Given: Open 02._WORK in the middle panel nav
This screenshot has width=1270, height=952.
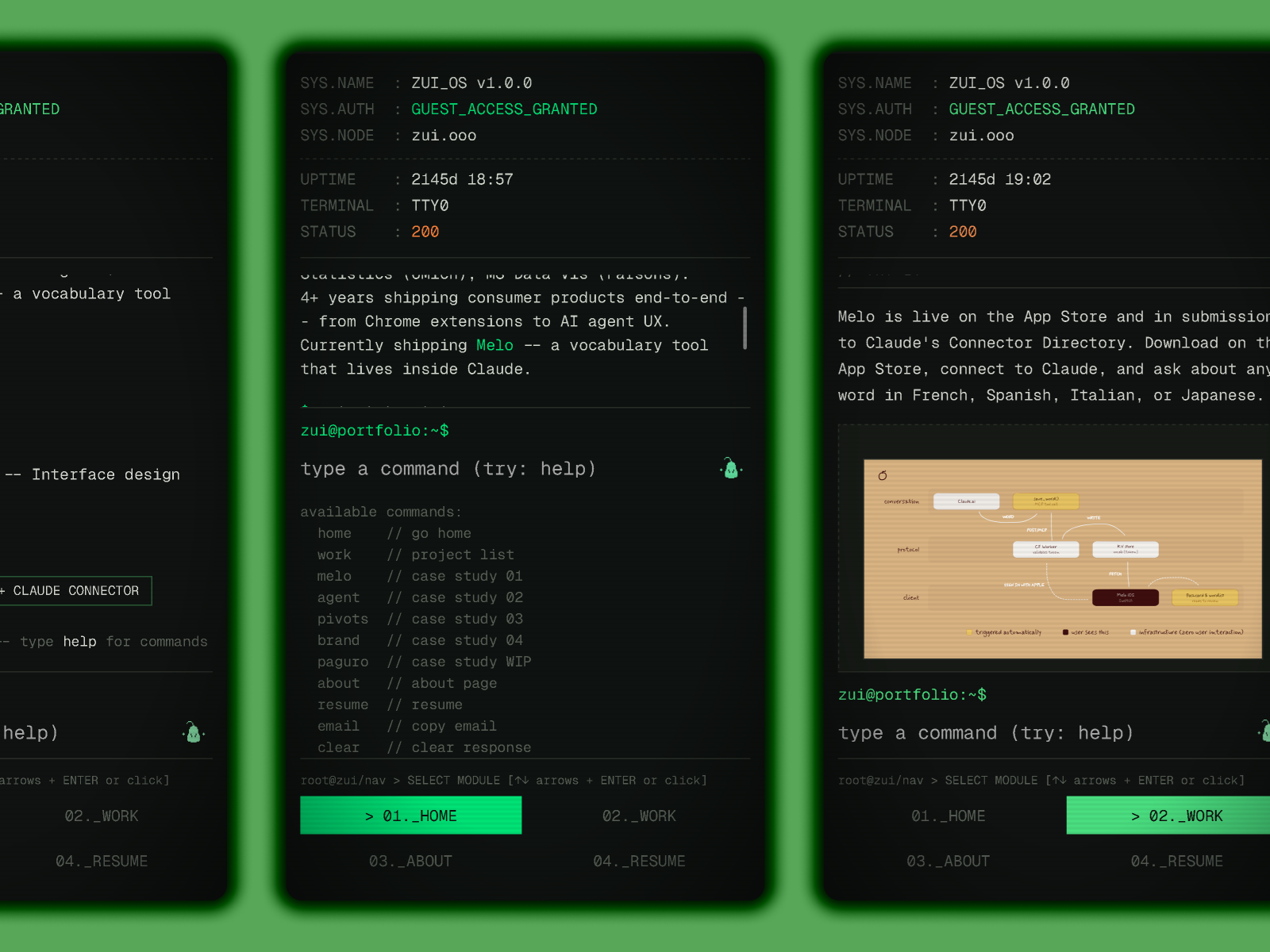Looking at the screenshot, I should (639, 816).
